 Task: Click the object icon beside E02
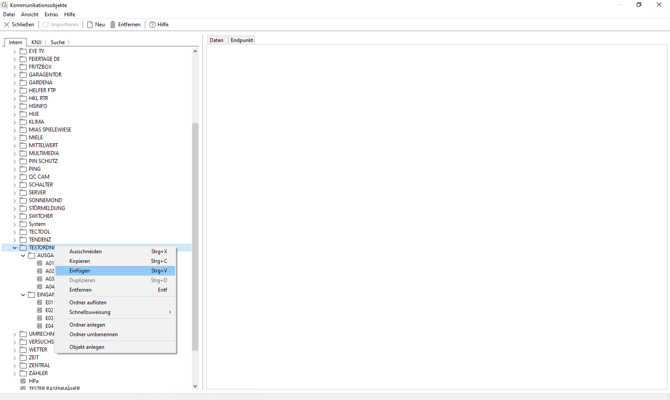[40, 310]
